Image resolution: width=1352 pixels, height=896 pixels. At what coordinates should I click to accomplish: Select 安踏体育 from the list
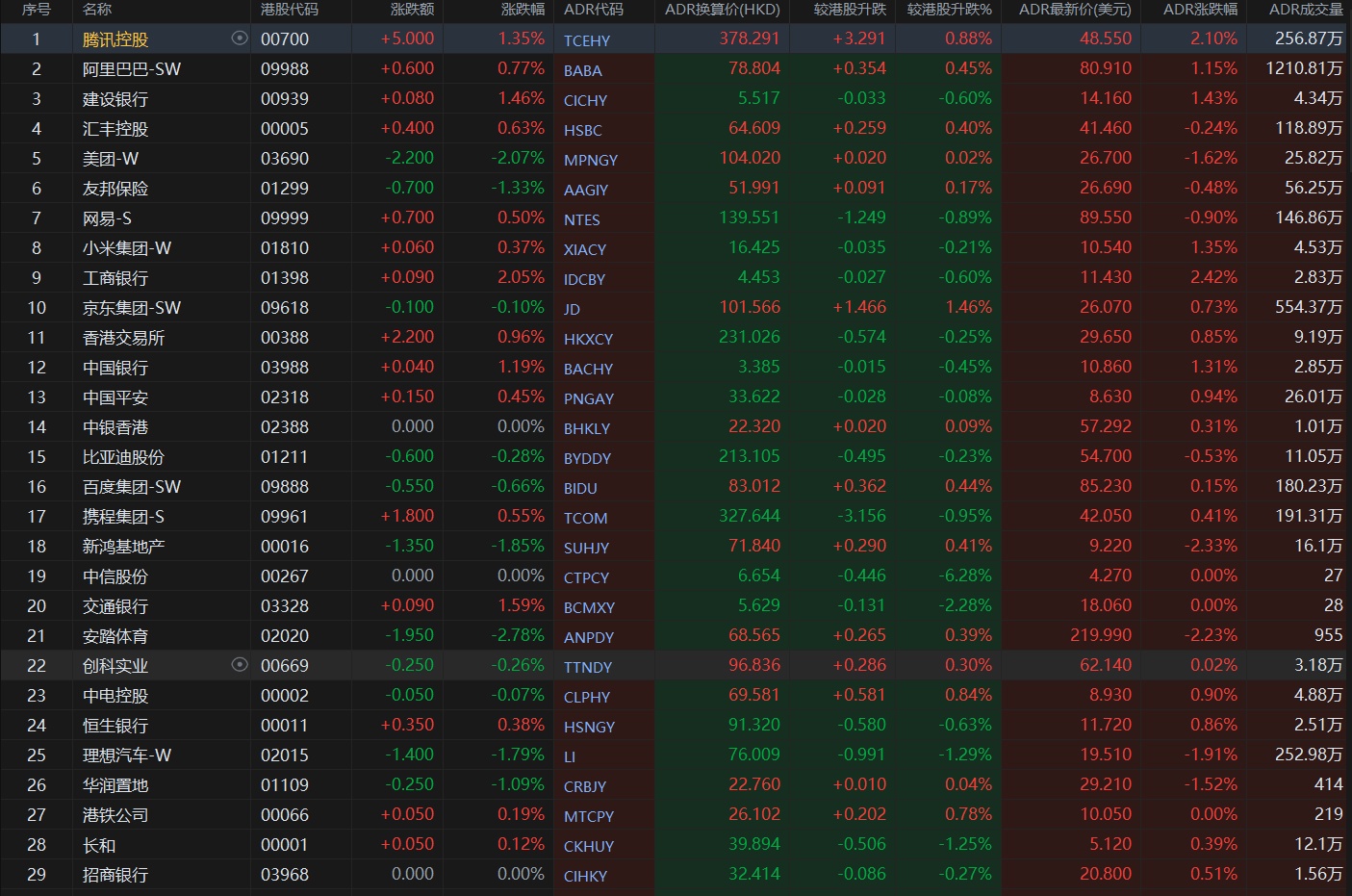[115, 636]
